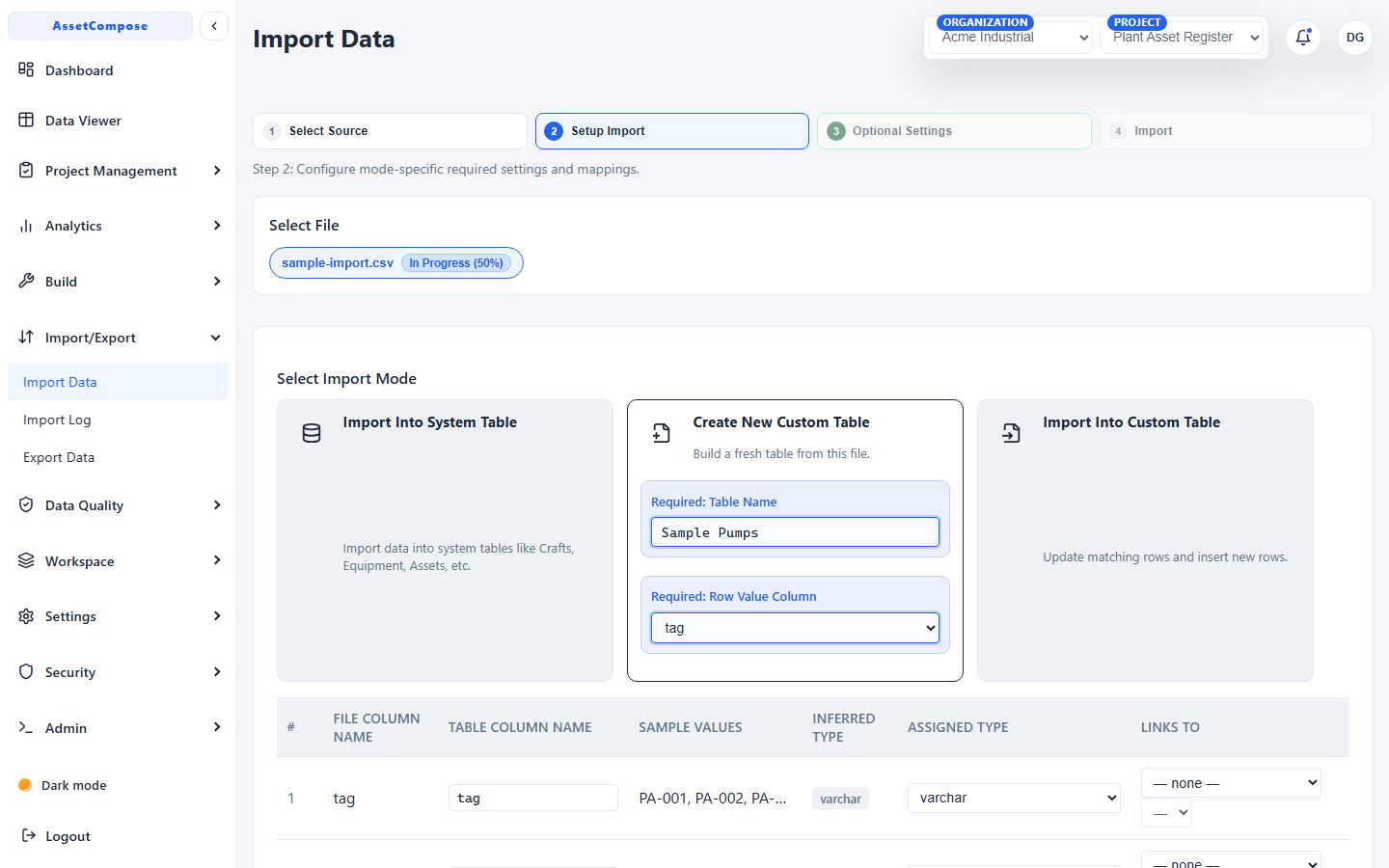1389x868 pixels.
Task: Open the Links To none dropdown for tag row
Action: (1231, 782)
